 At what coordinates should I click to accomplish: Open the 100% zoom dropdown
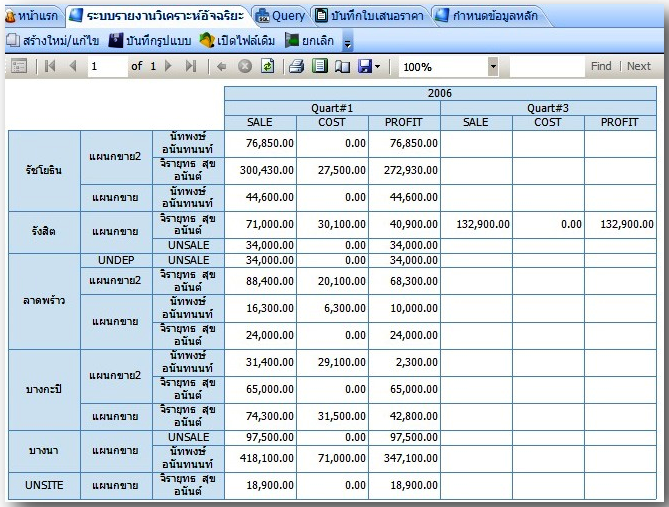click(x=492, y=66)
